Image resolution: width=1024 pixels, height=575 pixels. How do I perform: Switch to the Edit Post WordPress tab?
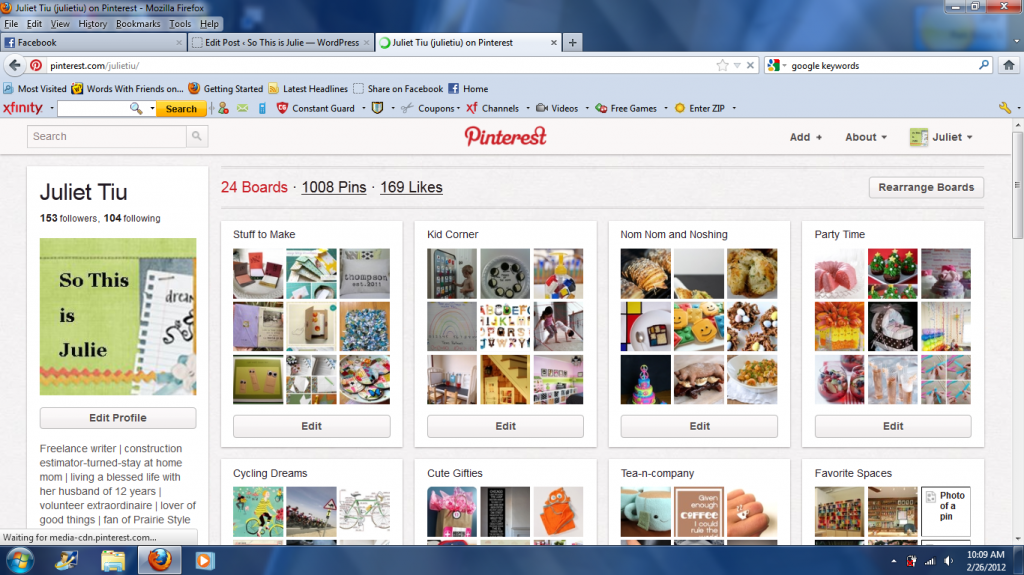coord(281,42)
